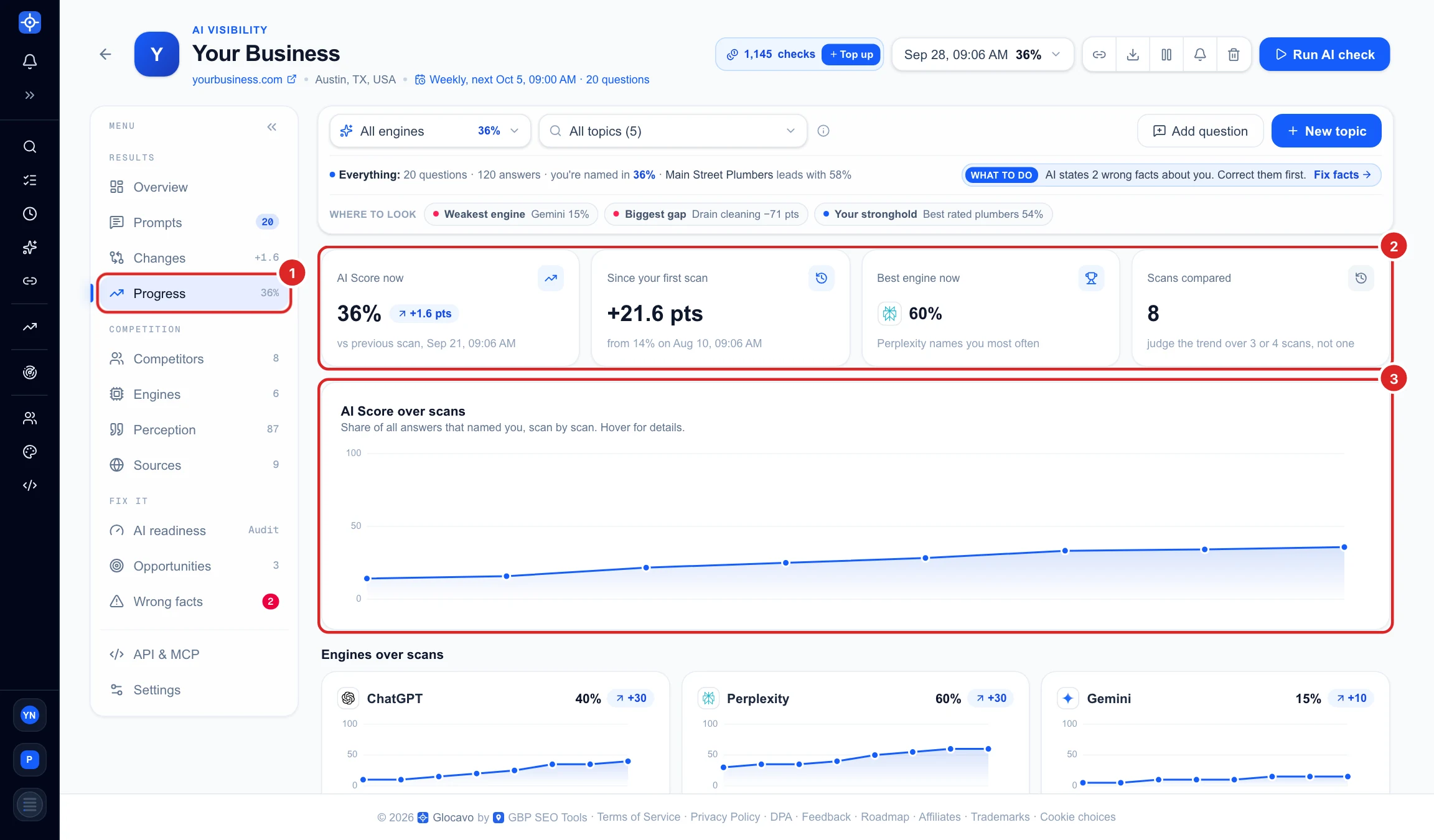
Task: Click the last data point on AI Score chart
Action: point(1344,548)
